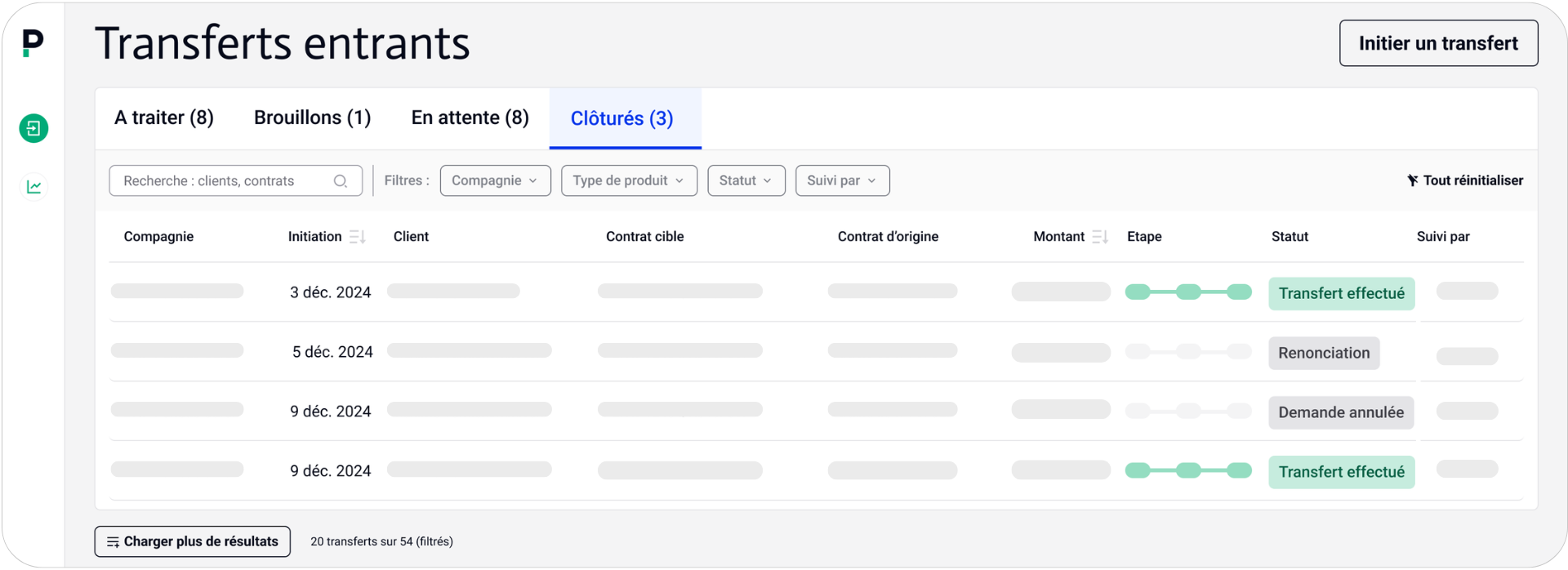Select the Clôturés (3) tab

pyautogui.click(x=626, y=118)
